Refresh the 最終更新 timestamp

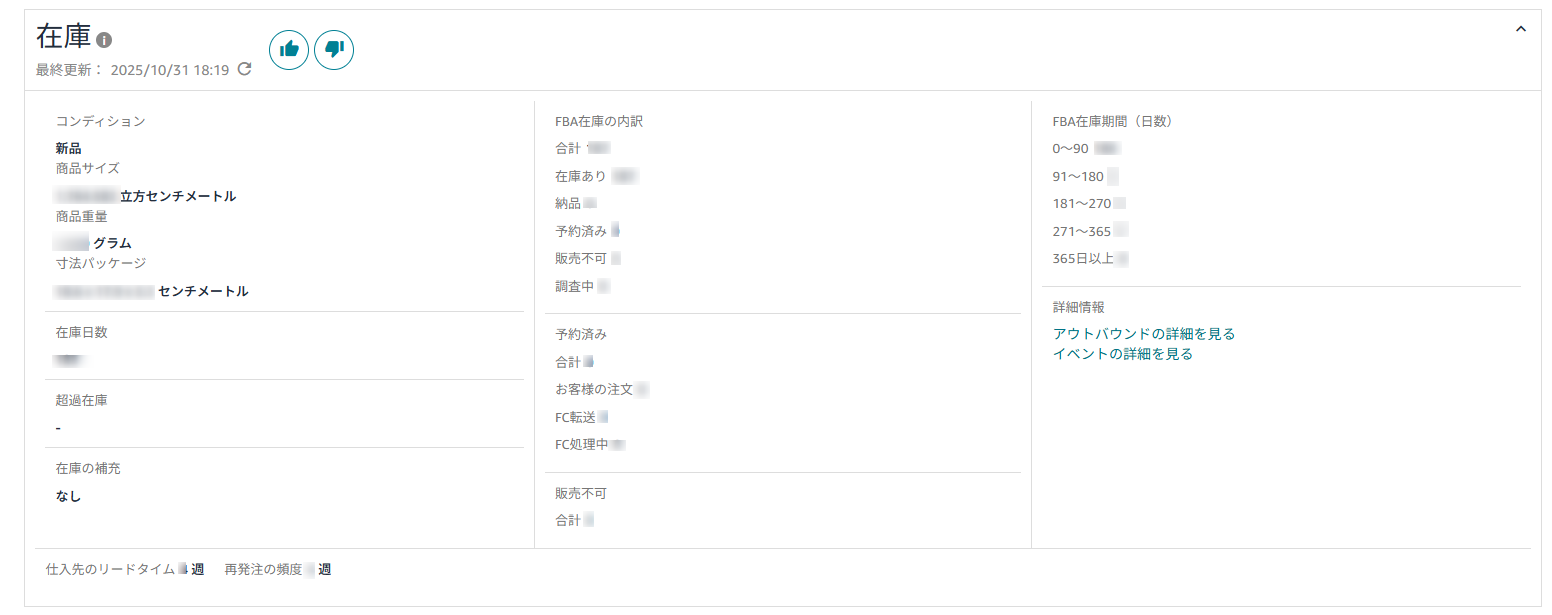[244, 70]
